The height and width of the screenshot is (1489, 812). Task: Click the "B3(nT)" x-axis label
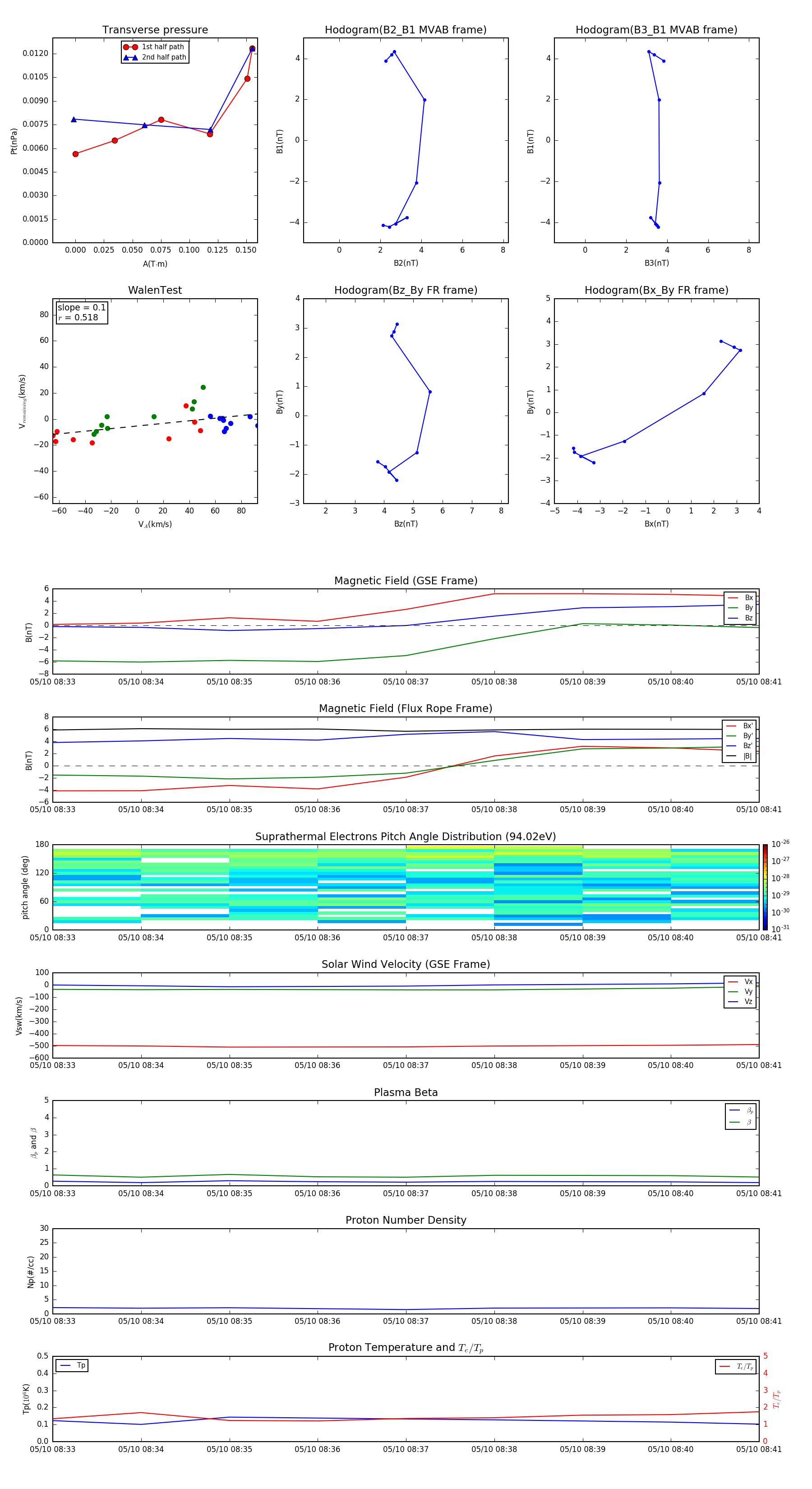pos(656,263)
